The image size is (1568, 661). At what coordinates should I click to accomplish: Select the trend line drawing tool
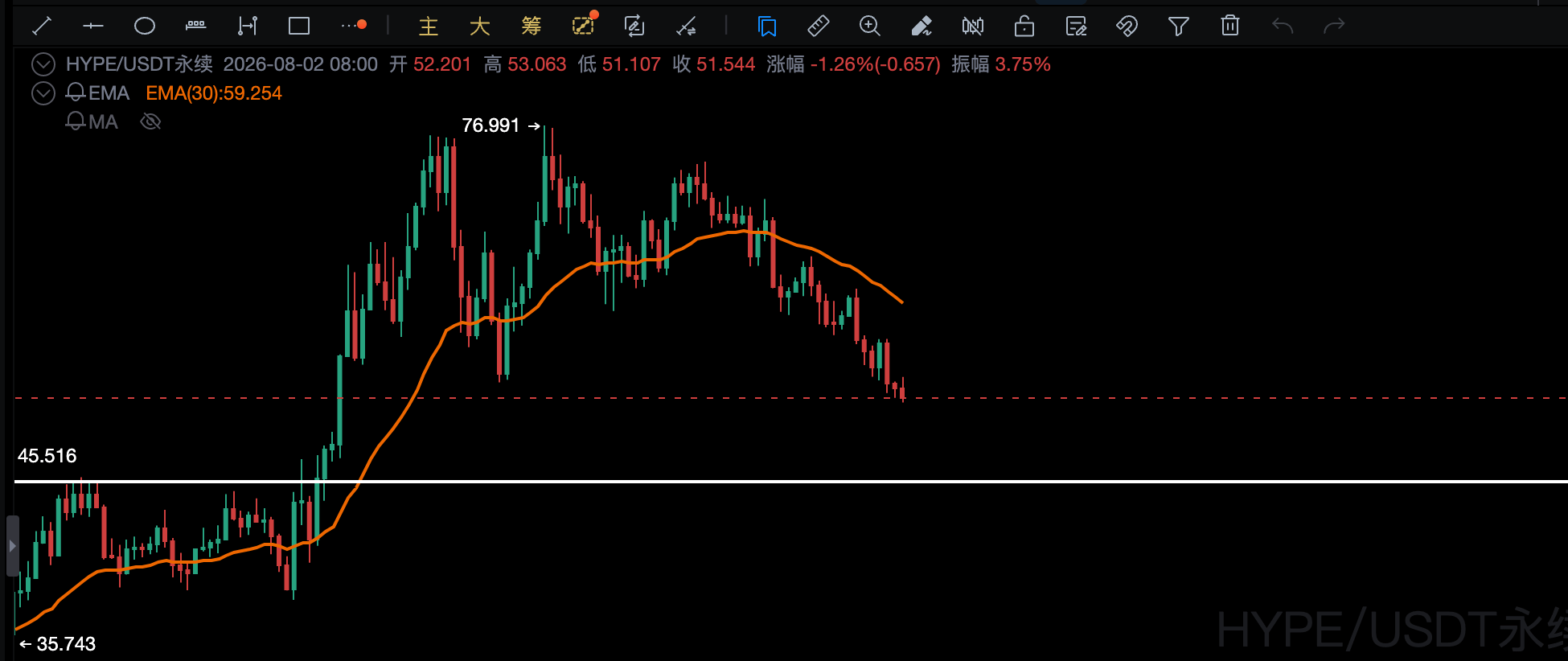[42, 27]
